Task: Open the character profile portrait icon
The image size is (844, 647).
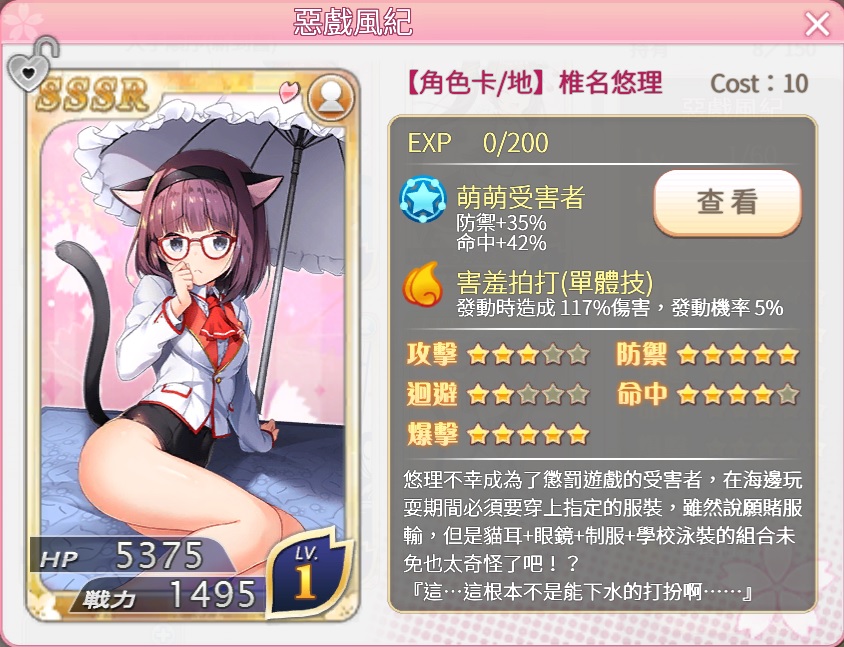Action: [x=330, y=98]
